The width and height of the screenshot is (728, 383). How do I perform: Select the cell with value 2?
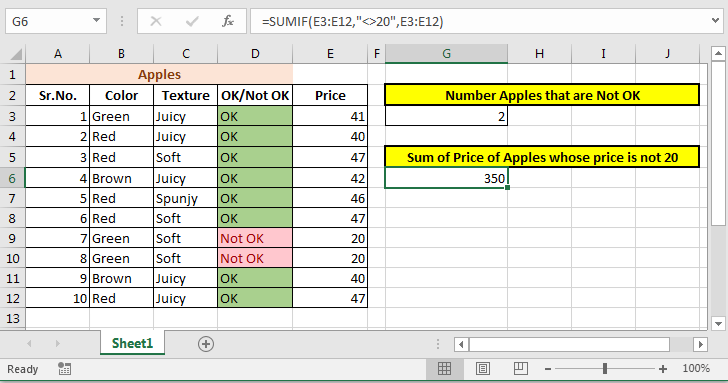(446, 116)
